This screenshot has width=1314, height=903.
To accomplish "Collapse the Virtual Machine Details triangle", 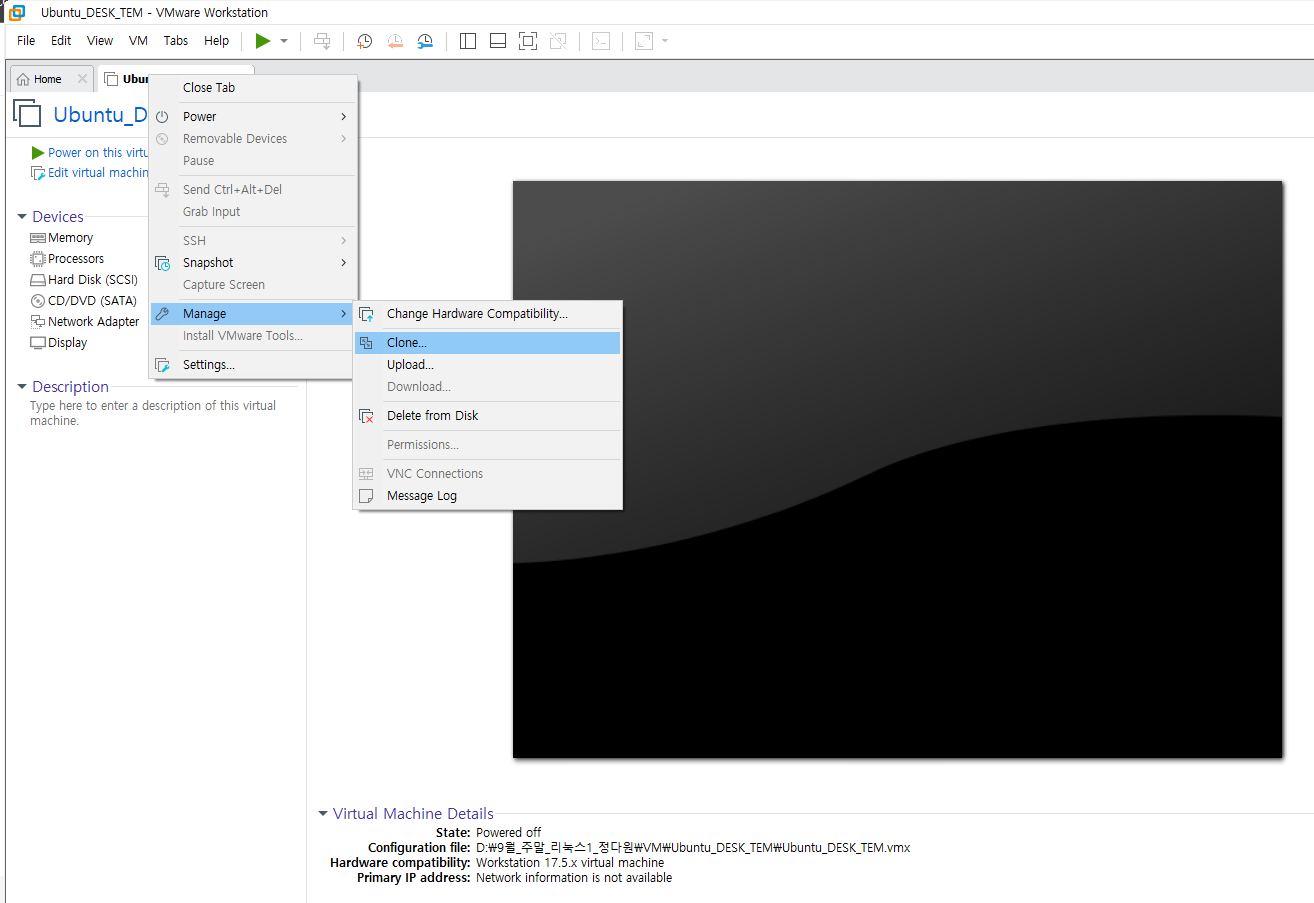I will [x=323, y=814].
